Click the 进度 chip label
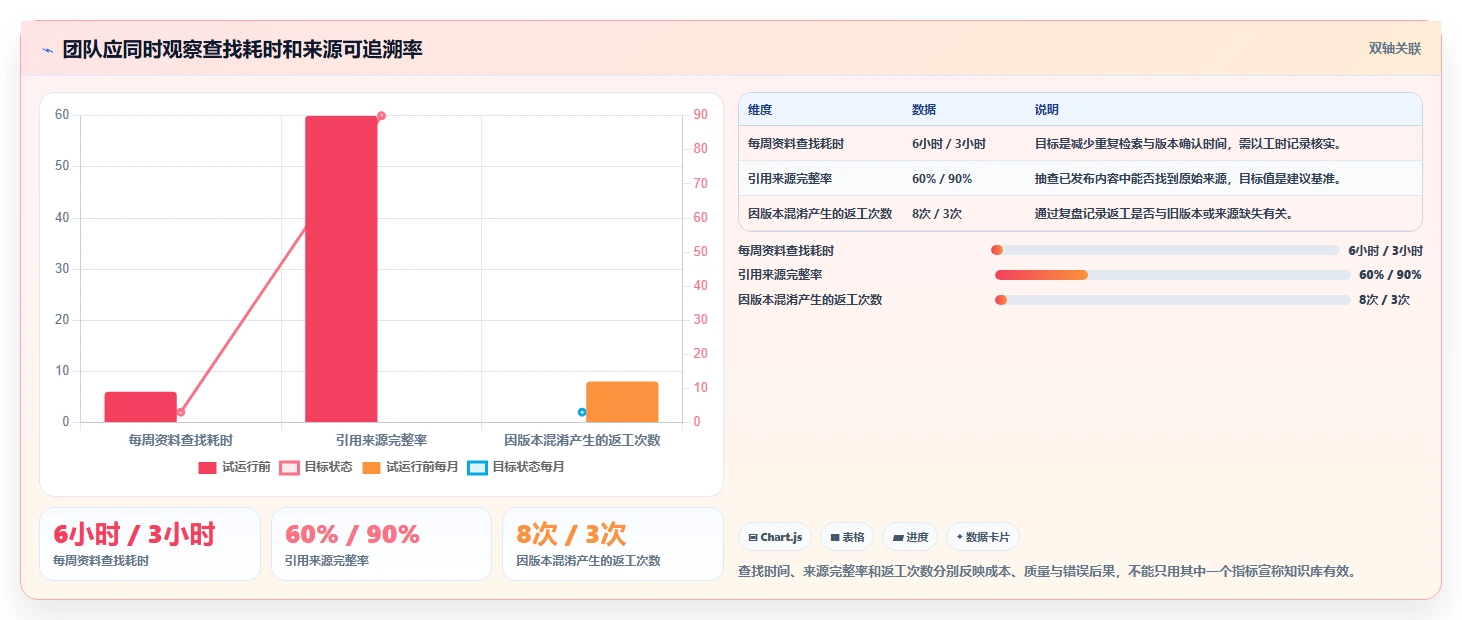This screenshot has width=1462, height=620. pyautogui.click(x=917, y=537)
